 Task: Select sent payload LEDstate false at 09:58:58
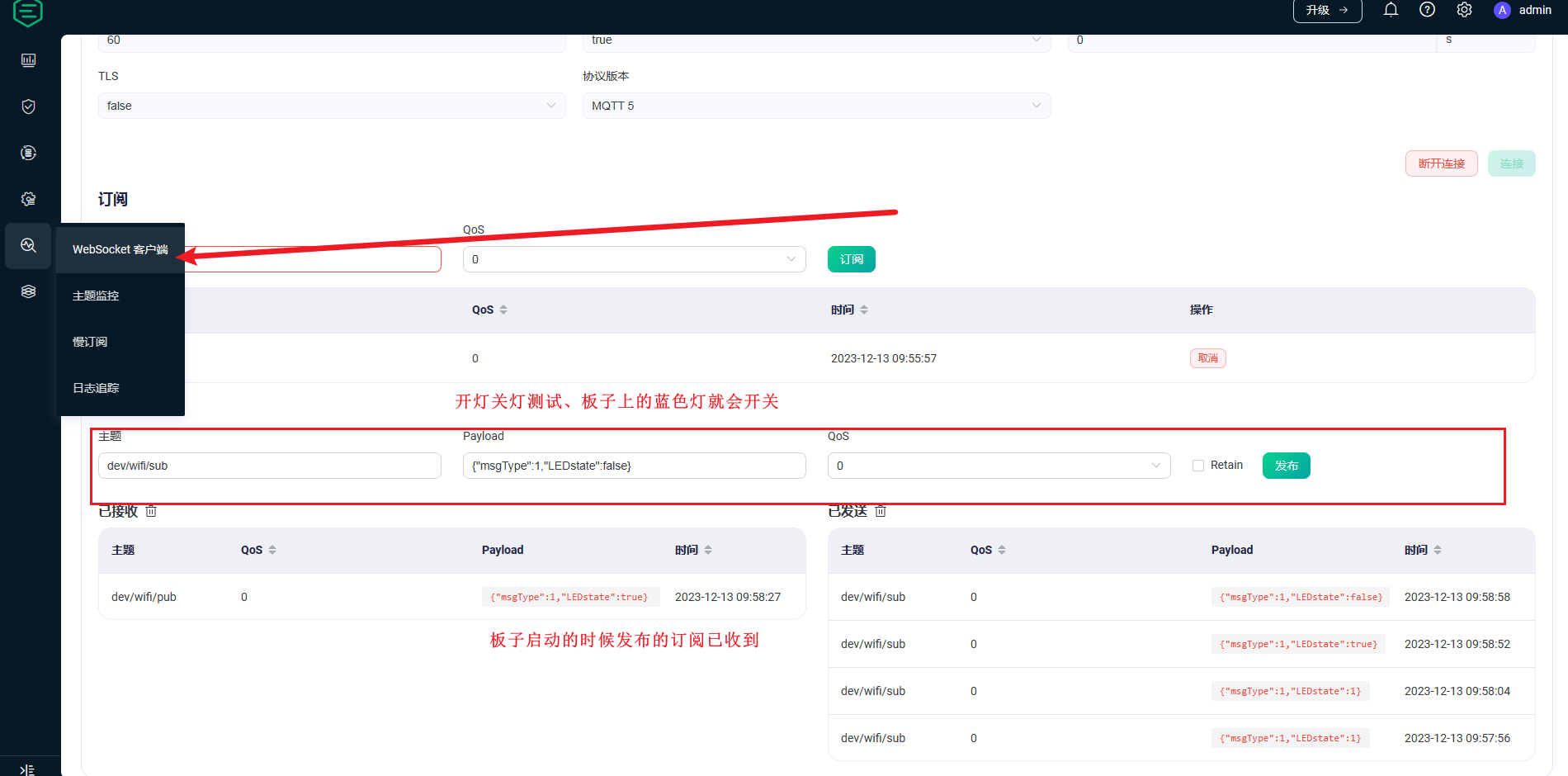(1300, 597)
